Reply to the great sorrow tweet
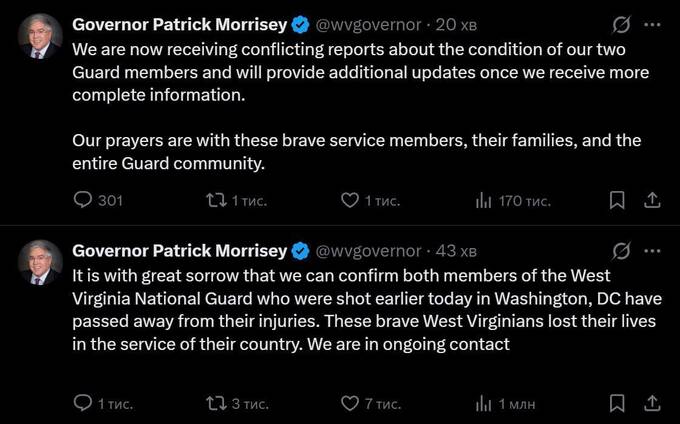680x424 pixels. point(84,403)
